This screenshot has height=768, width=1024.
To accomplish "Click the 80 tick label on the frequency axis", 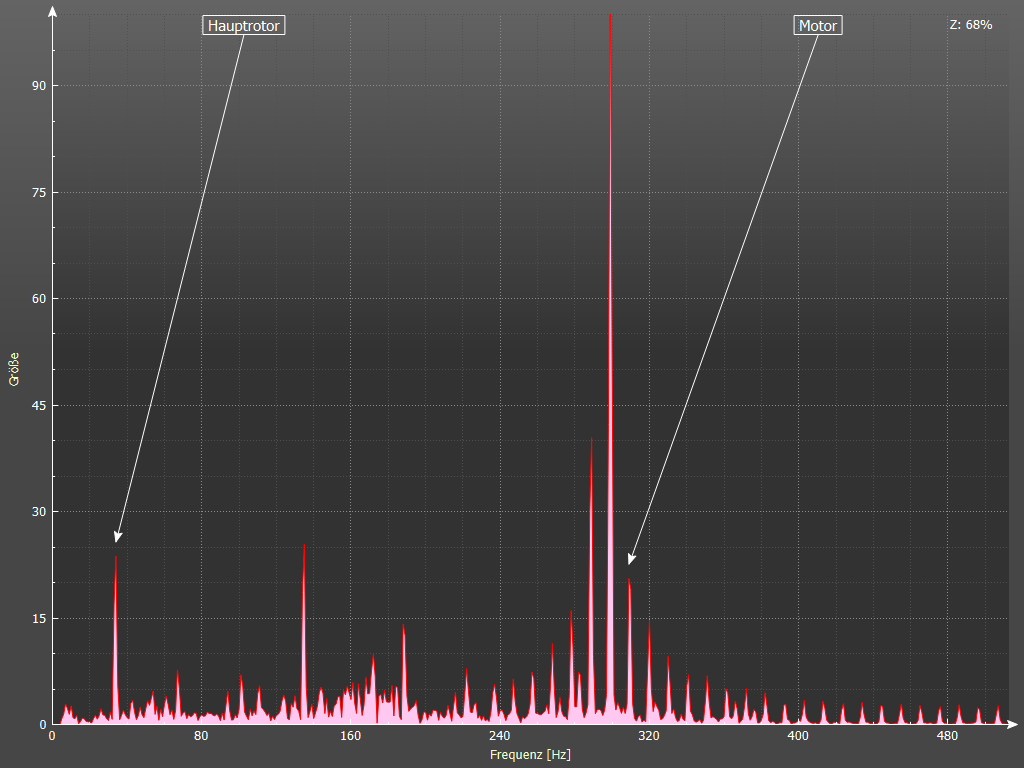I will coord(201,737).
